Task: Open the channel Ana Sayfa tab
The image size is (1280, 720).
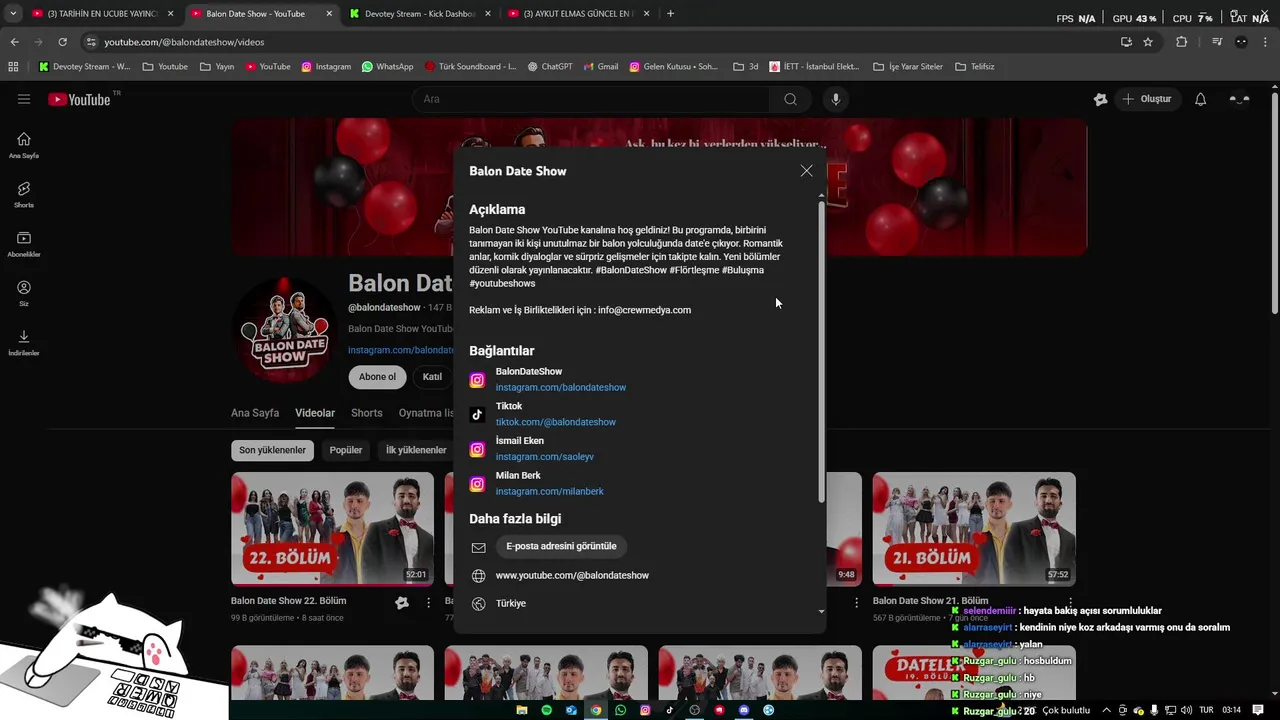Action: point(255,413)
